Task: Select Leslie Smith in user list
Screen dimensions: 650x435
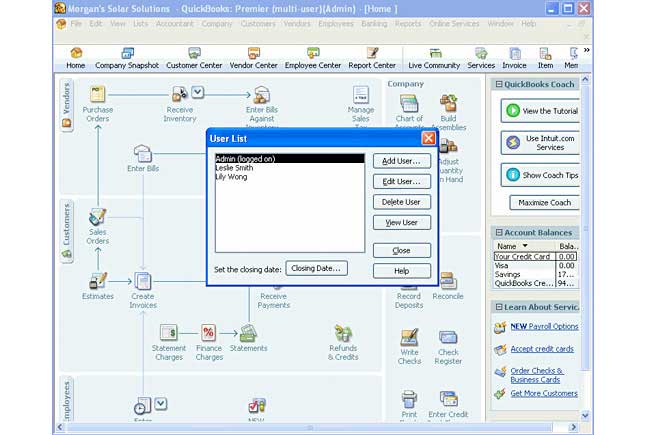Action: pyautogui.click(x=236, y=168)
